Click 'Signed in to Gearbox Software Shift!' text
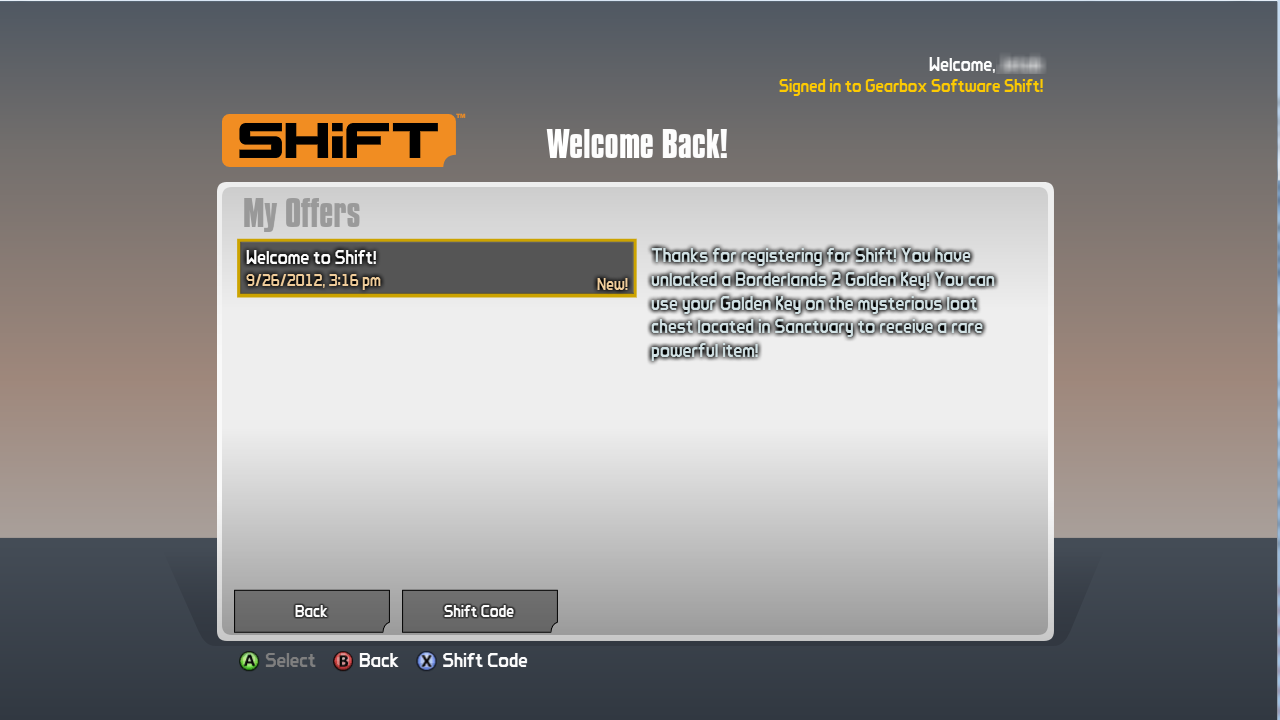 click(911, 86)
